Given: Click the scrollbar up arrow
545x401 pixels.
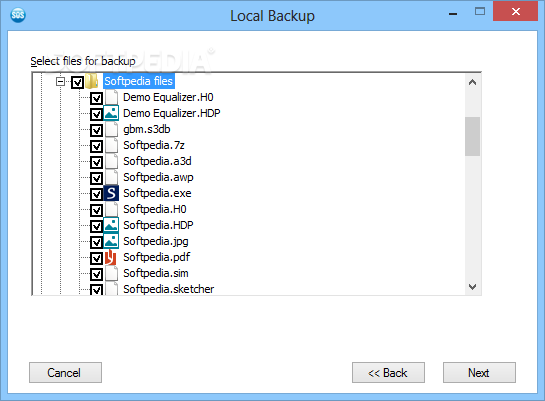Looking at the screenshot, I should click(472, 83).
